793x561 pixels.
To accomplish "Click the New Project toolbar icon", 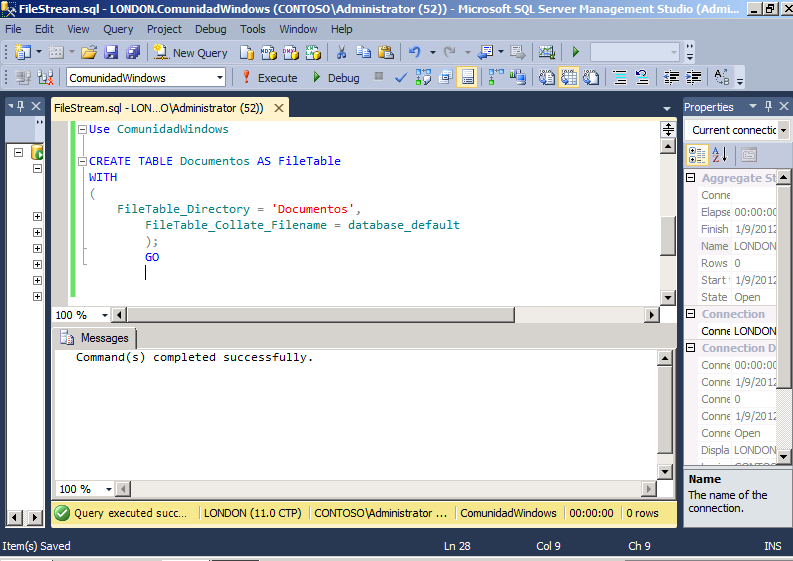I will (23, 52).
